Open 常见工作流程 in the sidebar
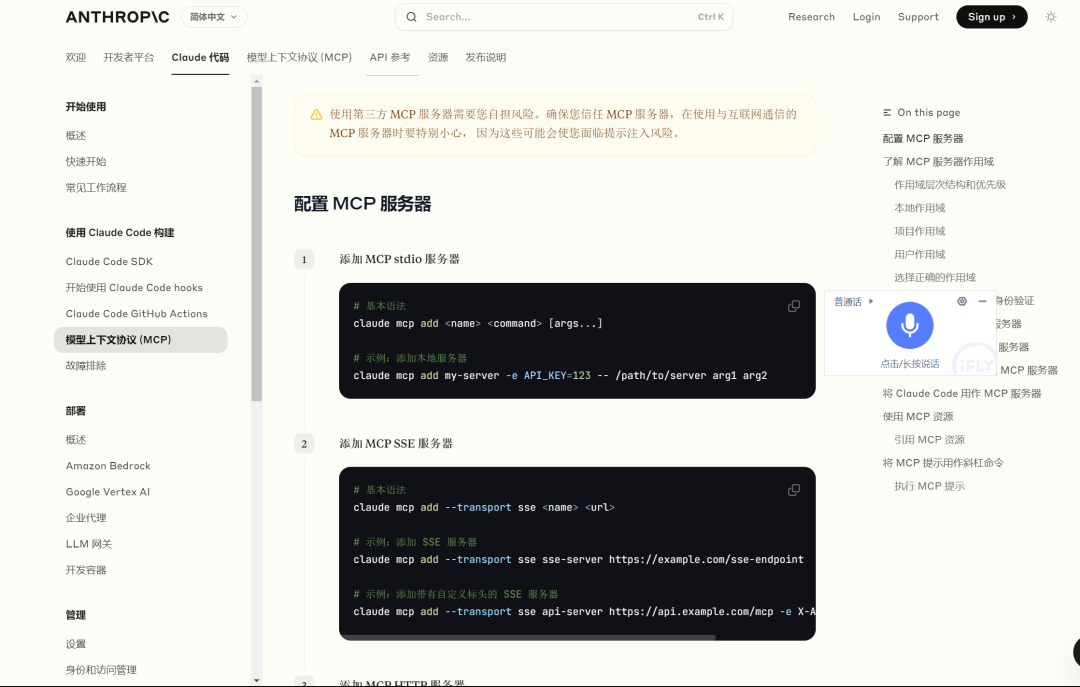 (96, 187)
